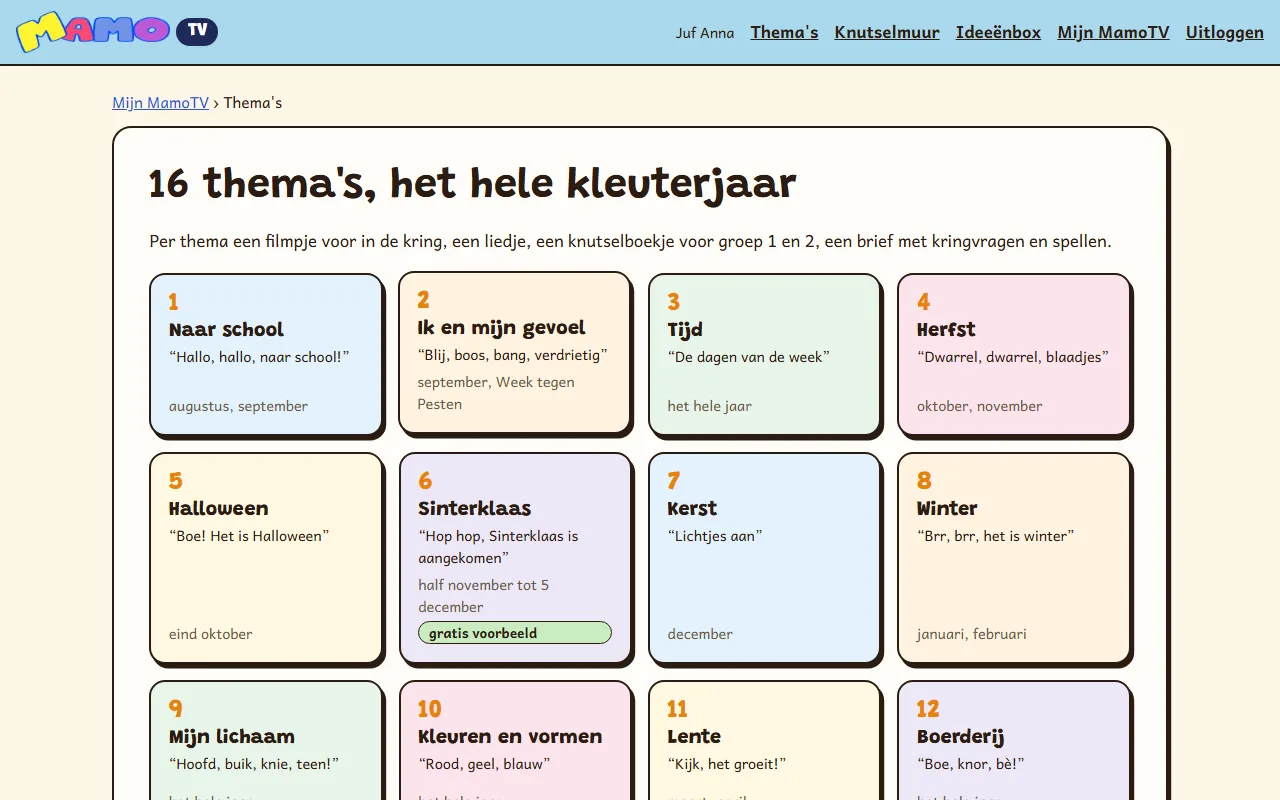
Task: Click the text "De dagen van de week"
Action: pos(749,357)
